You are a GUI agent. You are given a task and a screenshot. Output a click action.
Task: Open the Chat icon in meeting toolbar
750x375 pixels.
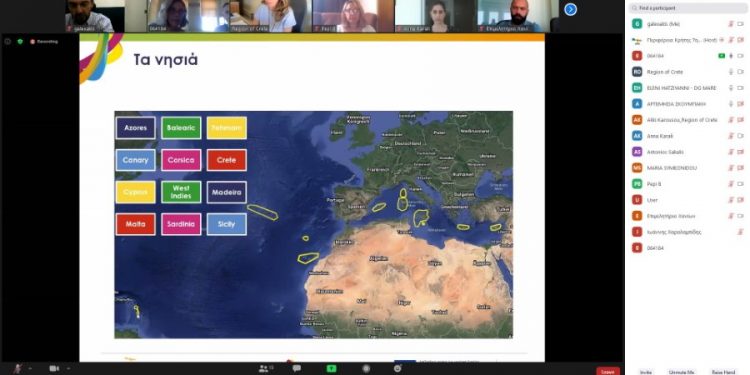point(297,368)
